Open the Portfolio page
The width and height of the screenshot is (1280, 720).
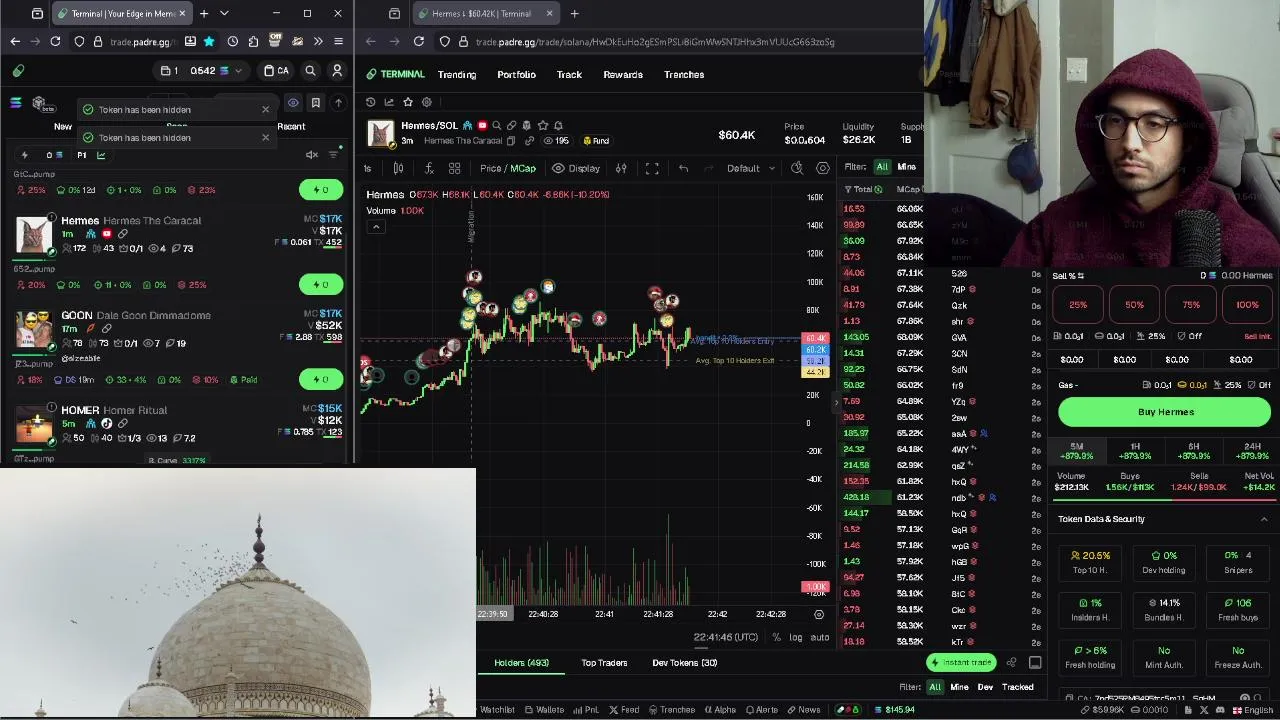click(x=516, y=74)
